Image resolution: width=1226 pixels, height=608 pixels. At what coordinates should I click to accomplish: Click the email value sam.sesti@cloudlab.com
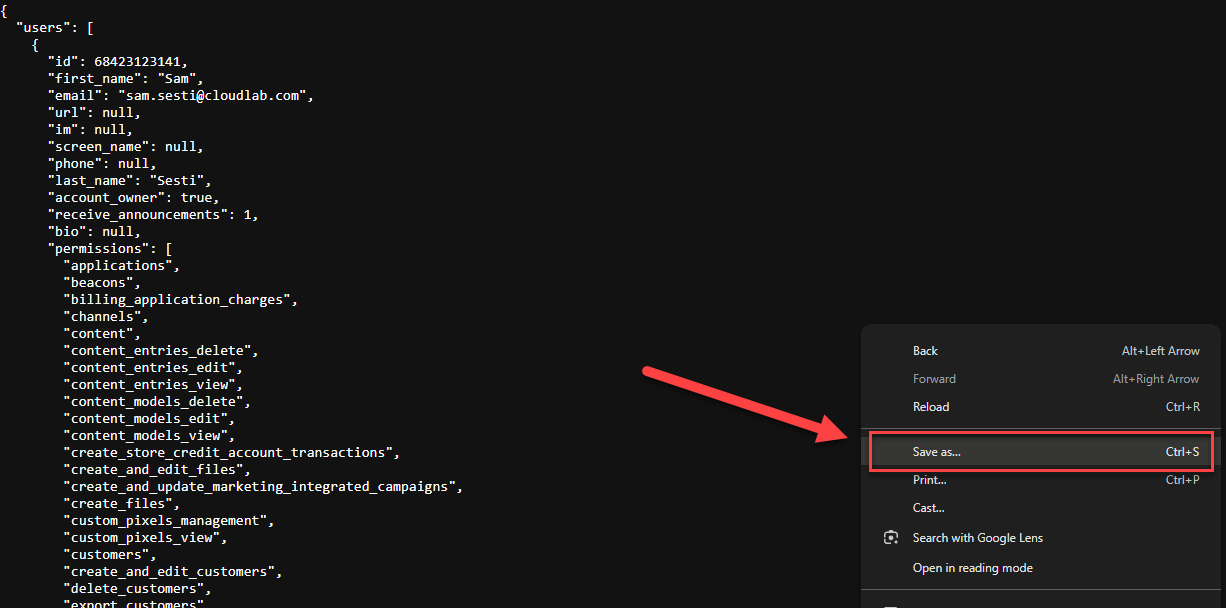215,96
